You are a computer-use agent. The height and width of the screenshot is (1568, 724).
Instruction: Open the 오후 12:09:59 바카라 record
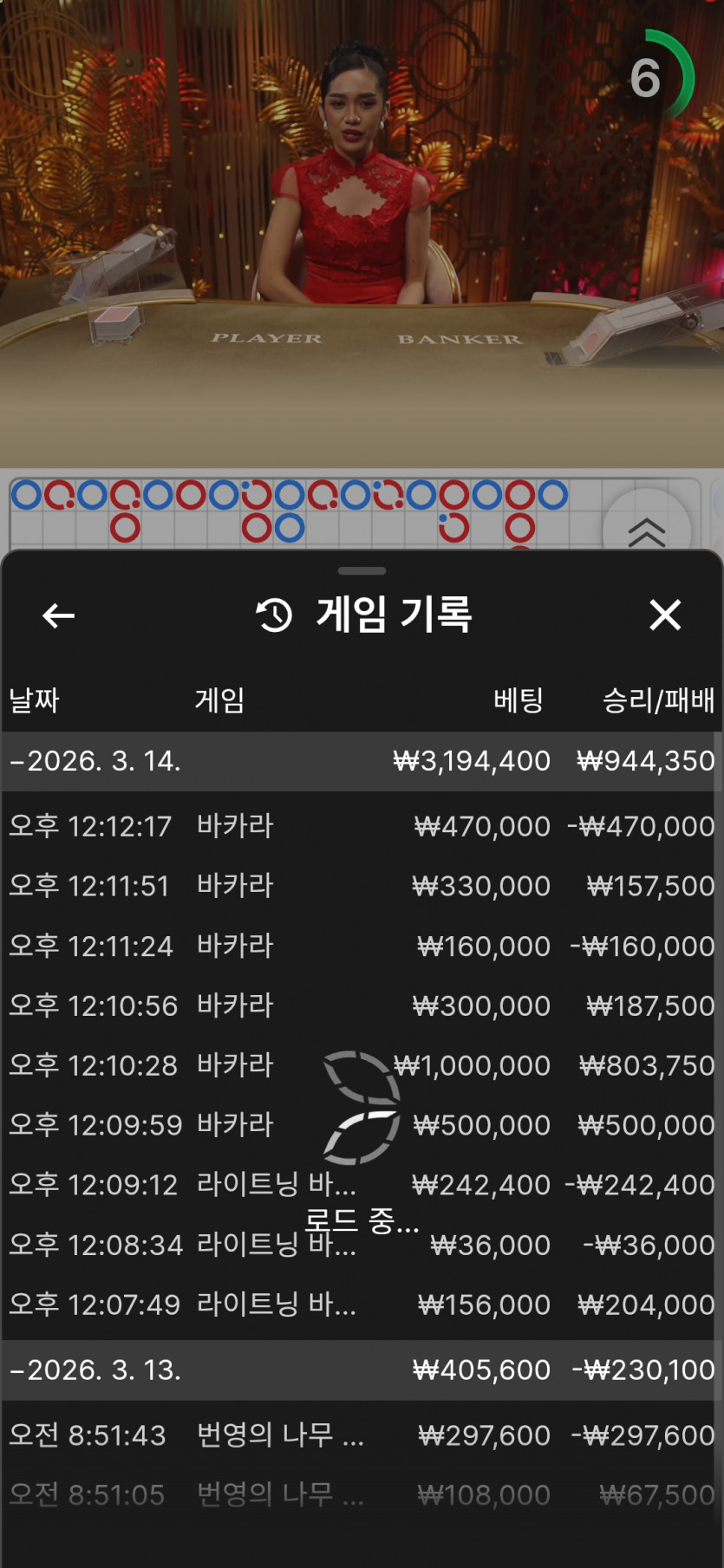362,1125
